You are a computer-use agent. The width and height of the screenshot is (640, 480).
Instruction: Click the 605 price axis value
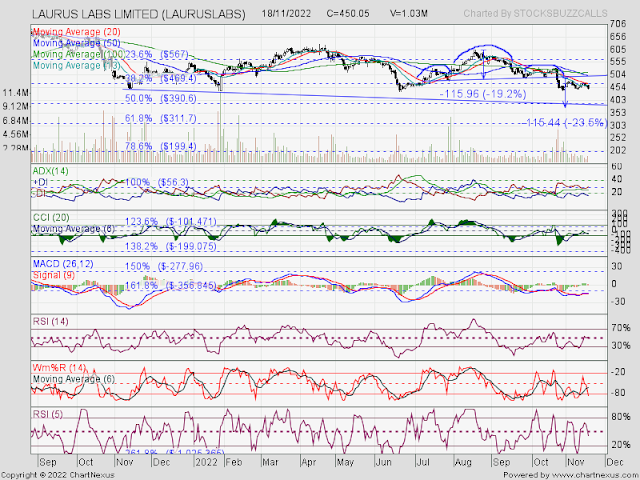618,49
